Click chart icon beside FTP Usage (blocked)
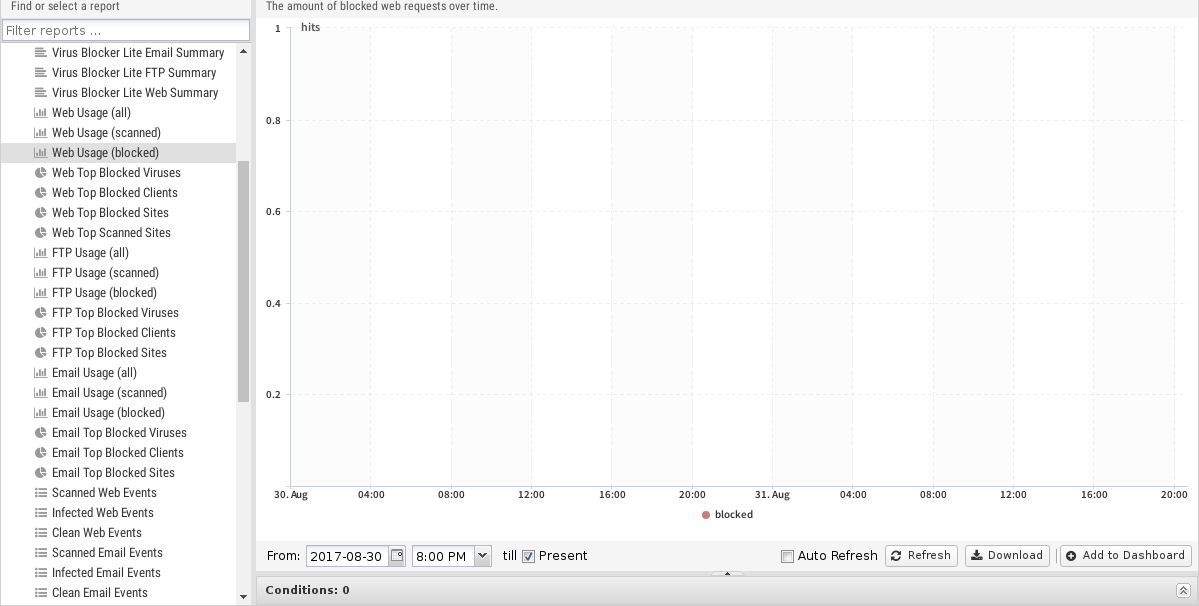1199x606 pixels. tap(41, 293)
